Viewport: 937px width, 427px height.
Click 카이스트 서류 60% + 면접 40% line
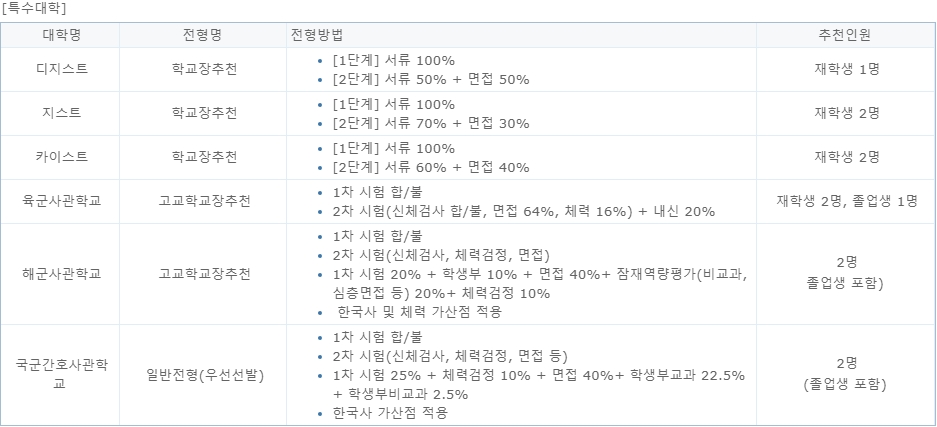pyautogui.click(x=431, y=168)
